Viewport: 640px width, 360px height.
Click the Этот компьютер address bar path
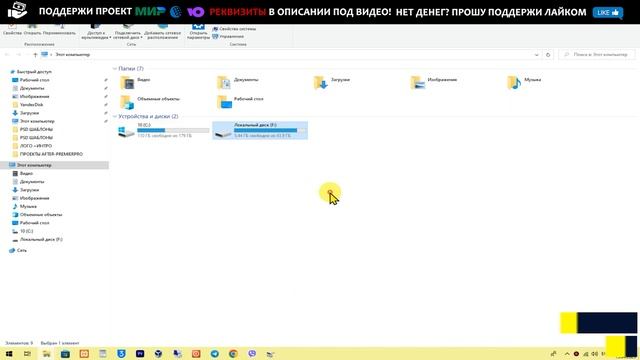73,54
